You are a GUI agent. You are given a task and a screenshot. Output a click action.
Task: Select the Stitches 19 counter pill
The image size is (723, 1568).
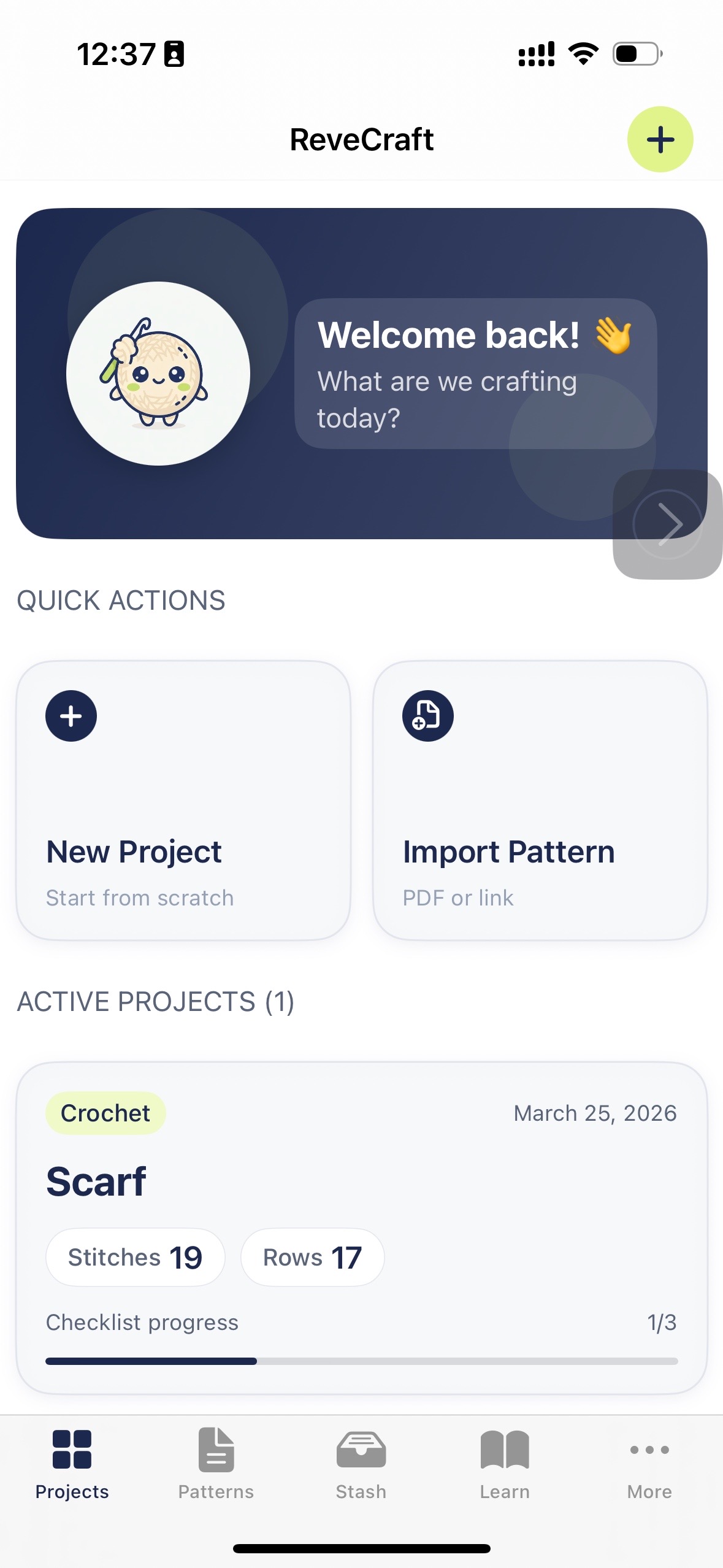coord(136,1256)
